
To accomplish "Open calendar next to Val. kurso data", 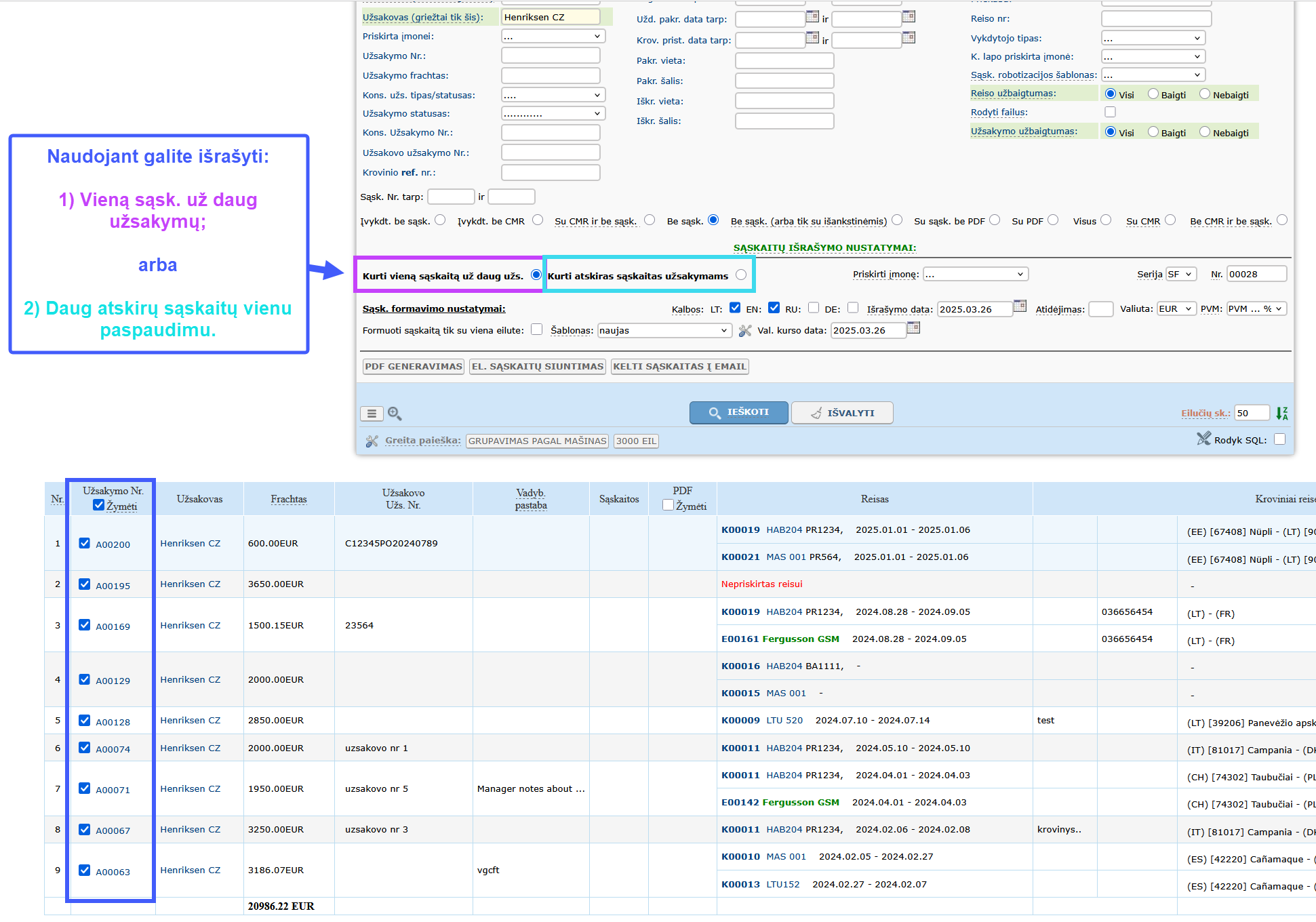I will point(913,328).
